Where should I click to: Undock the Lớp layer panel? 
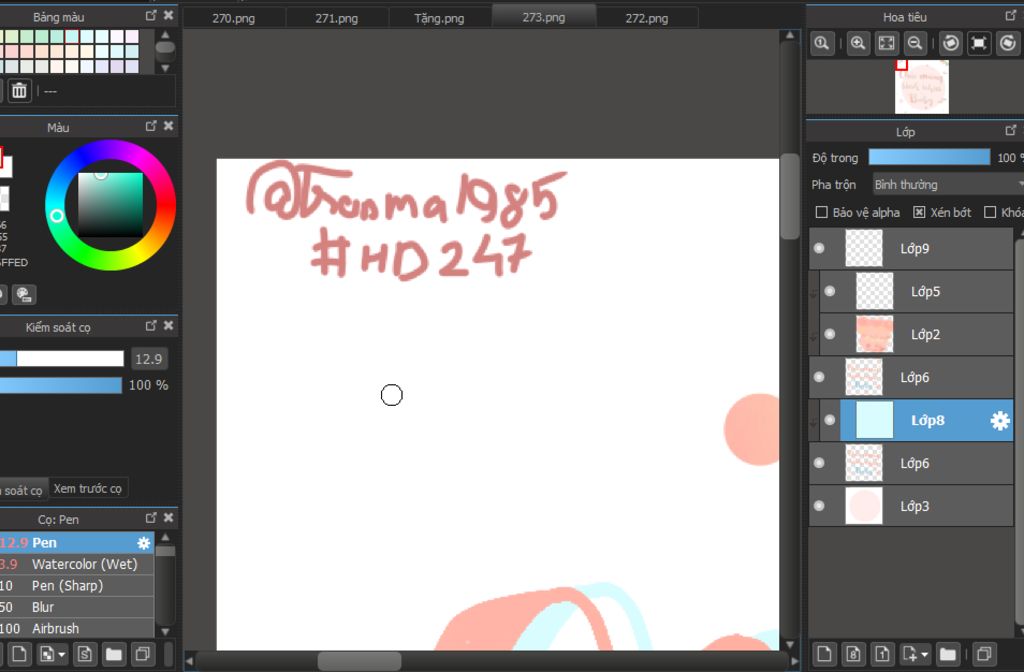1010,130
